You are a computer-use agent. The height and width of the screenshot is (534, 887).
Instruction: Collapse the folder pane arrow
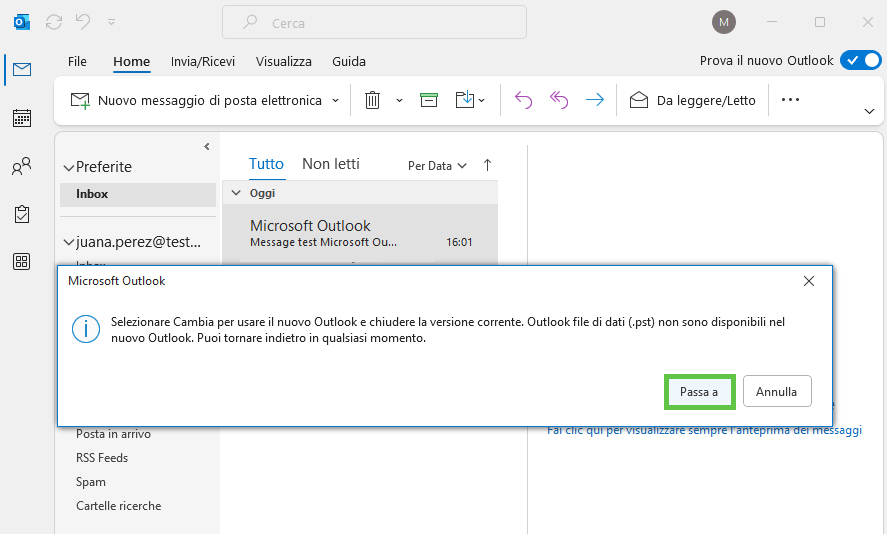207,147
